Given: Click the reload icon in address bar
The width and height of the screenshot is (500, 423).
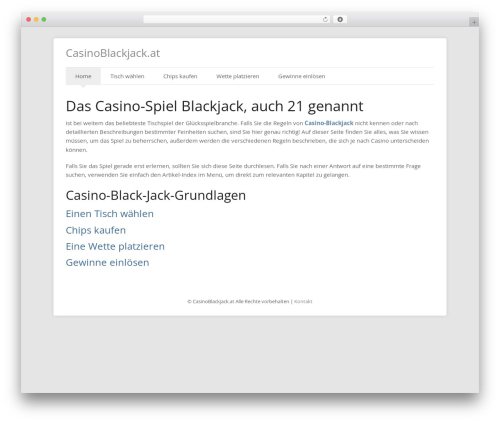Looking at the screenshot, I should point(325,20).
